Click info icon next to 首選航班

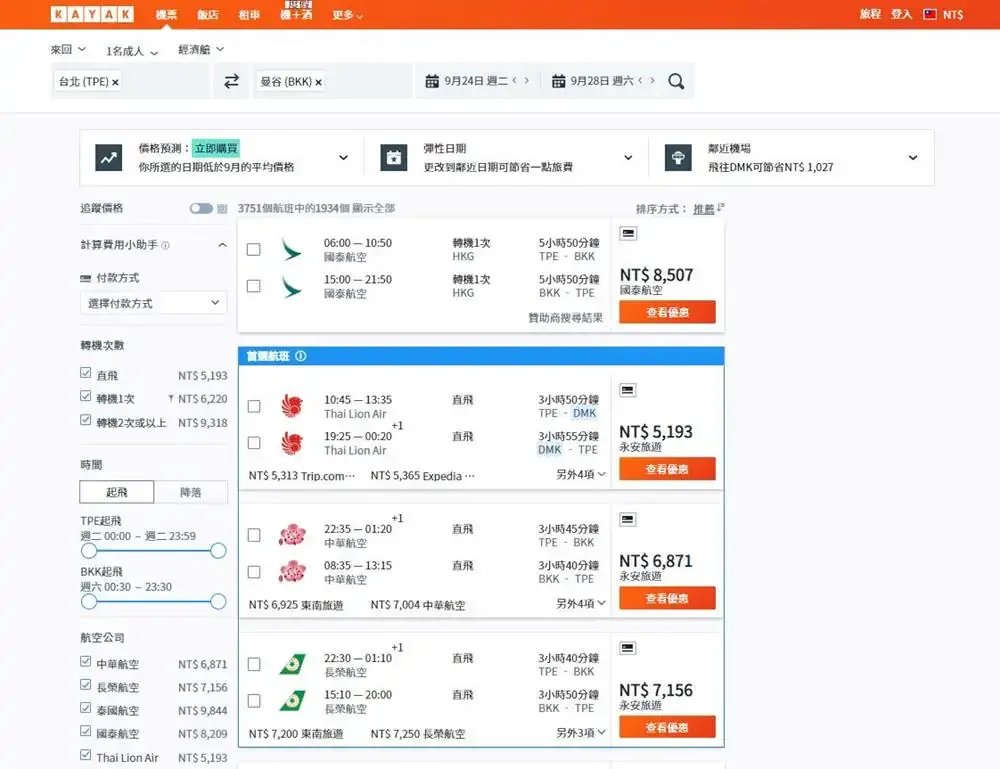pos(301,356)
